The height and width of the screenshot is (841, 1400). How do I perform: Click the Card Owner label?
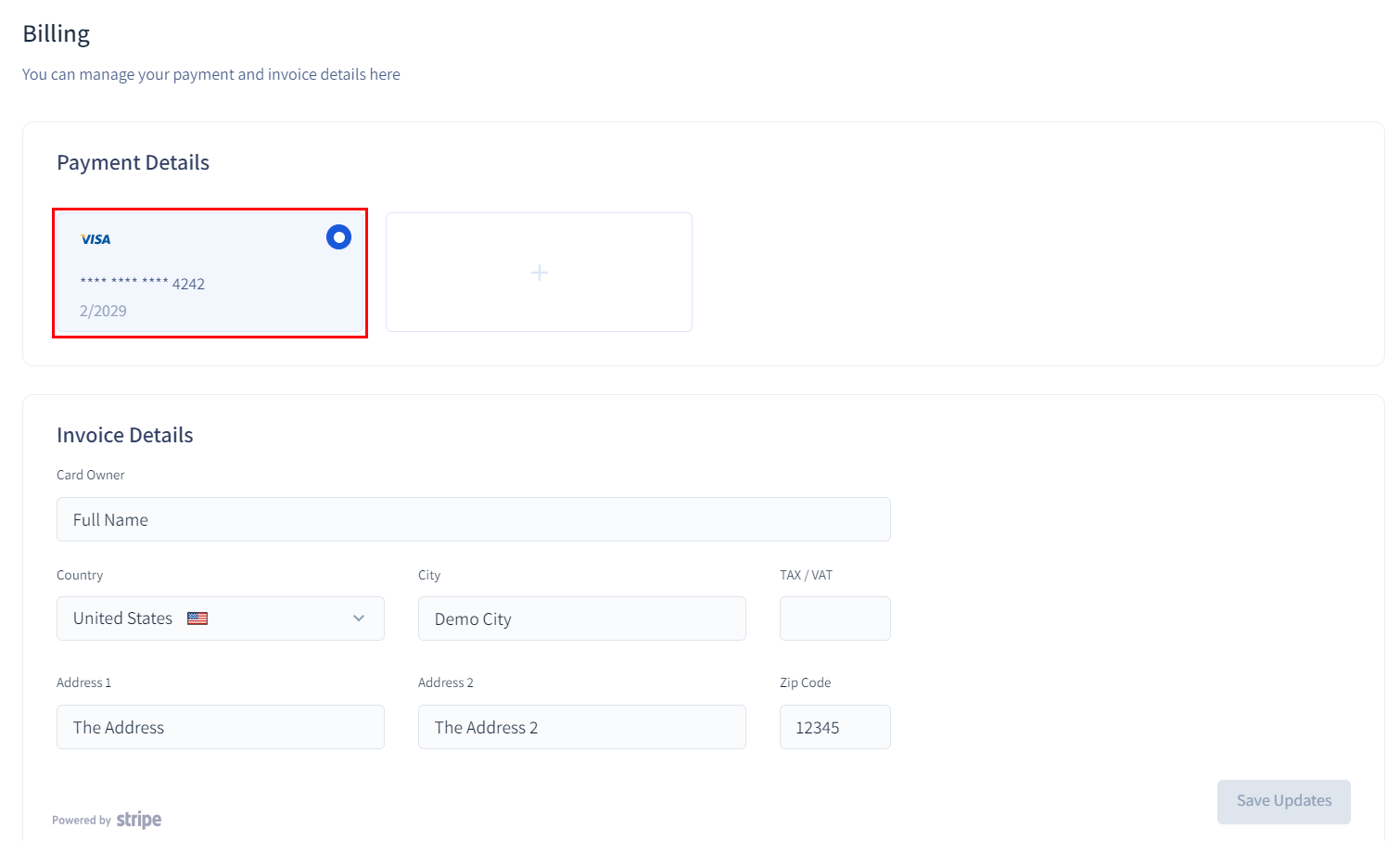click(x=90, y=475)
